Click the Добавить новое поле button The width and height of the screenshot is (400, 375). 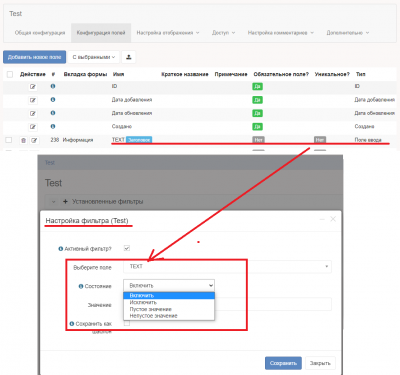35,57
